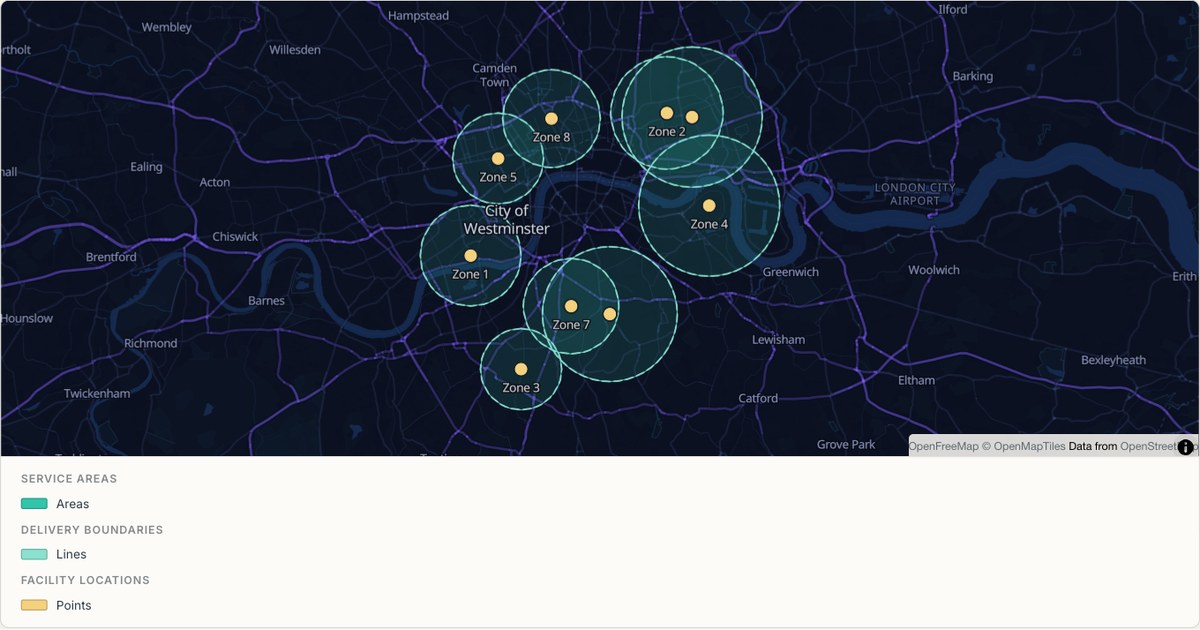Click the "Points" legend label
The width and height of the screenshot is (1200, 630).
(x=74, y=605)
